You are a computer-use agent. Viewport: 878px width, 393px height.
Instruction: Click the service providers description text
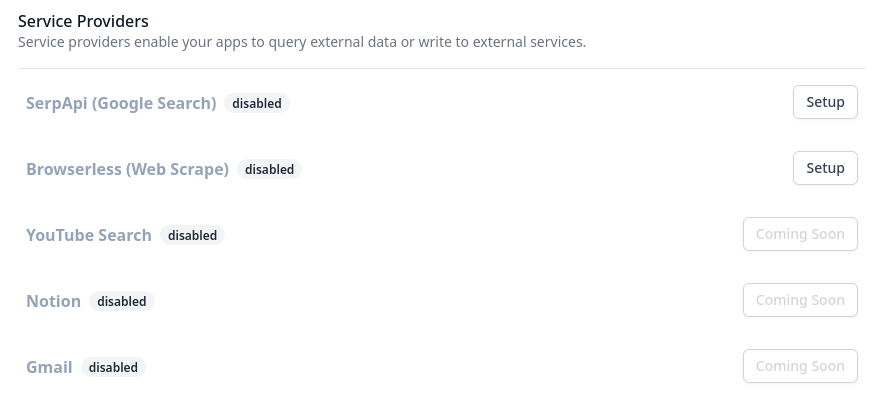[x=302, y=42]
